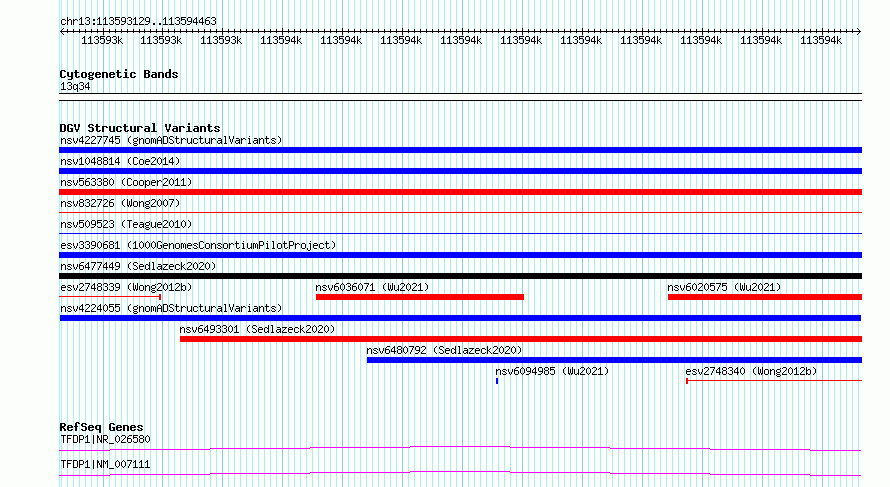Open the TFDP1|NM_007111 gene track
890x487 pixels.
coord(460,474)
